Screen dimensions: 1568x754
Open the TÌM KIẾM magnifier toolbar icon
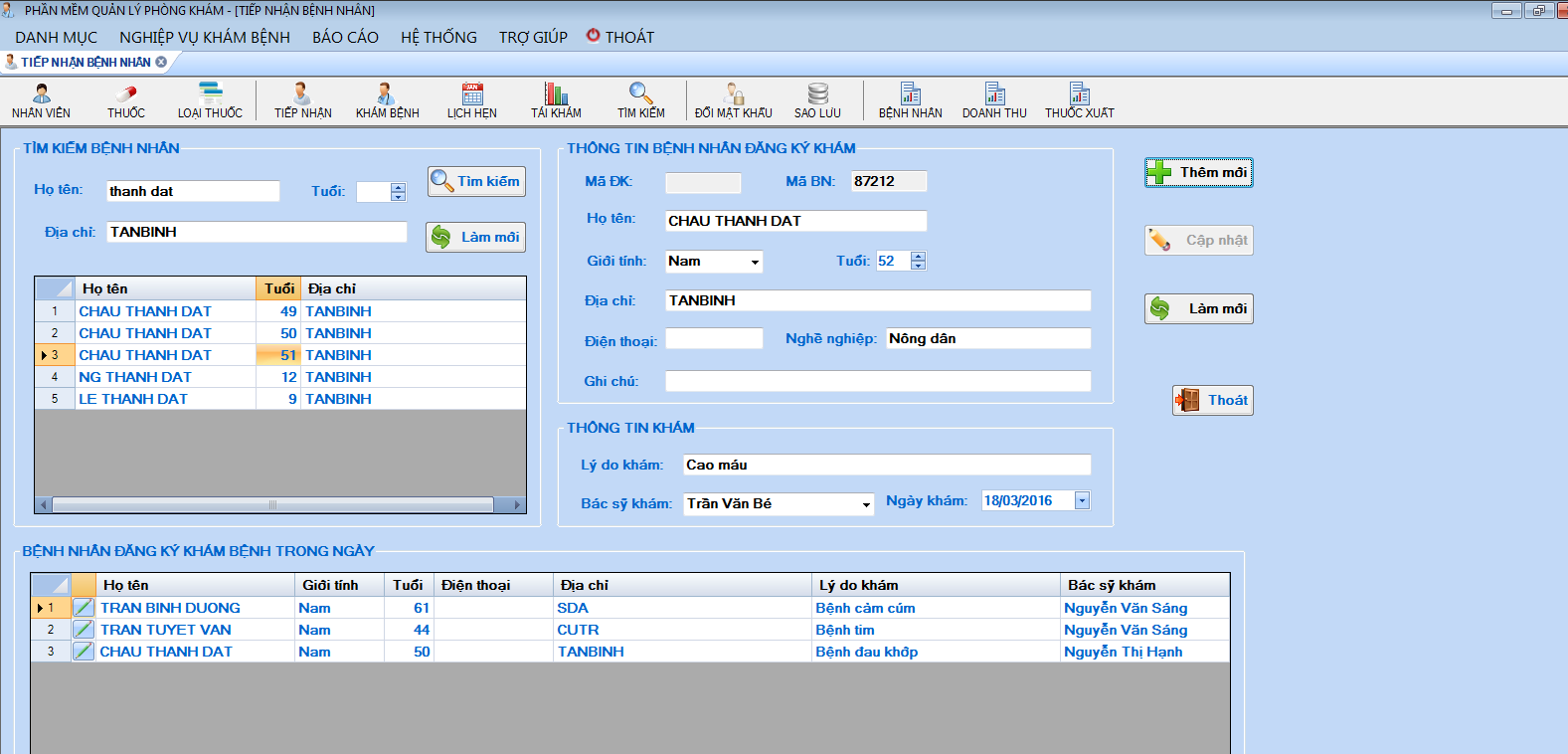[x=641, y=100]
